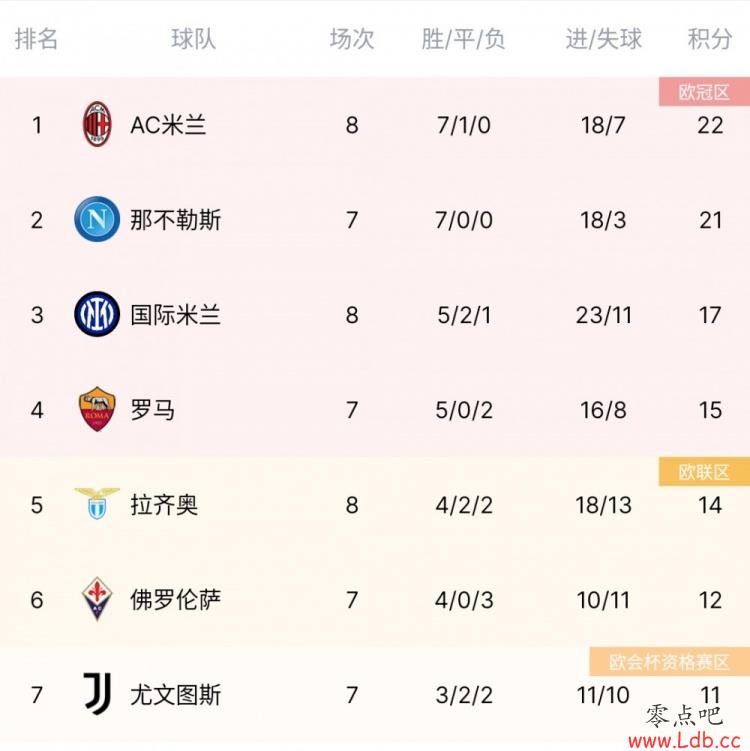
Task: Select the Inter Milan badge icon
Action: point(97,314)
